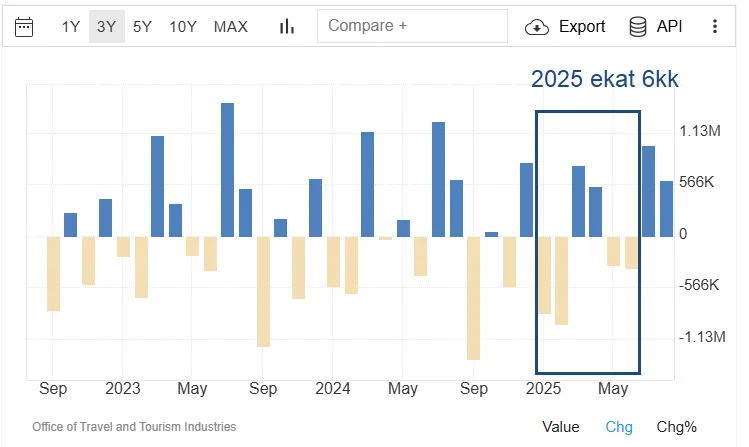Open the bar chart type icon
The image size is (749, 447).
coord(287,27)
